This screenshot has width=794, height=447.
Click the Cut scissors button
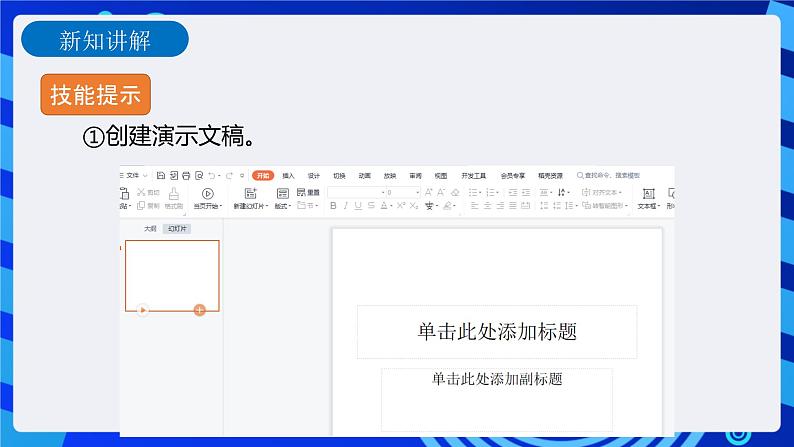tap(148, 192)
